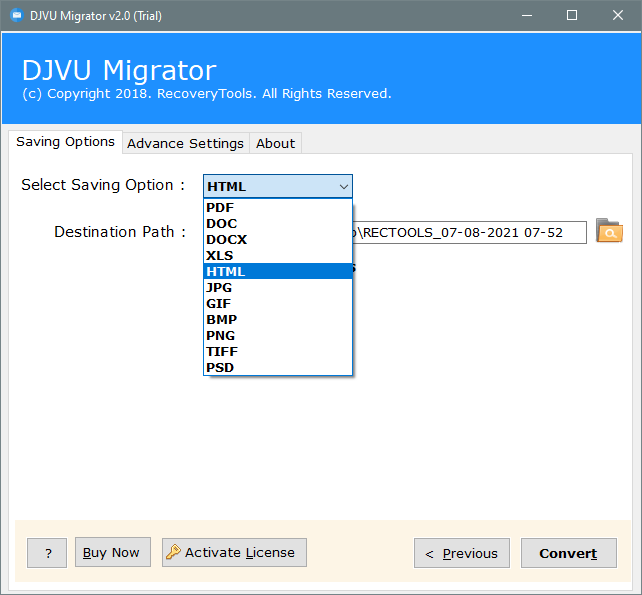Choose PDF from the saving options list

click(278, 208)
